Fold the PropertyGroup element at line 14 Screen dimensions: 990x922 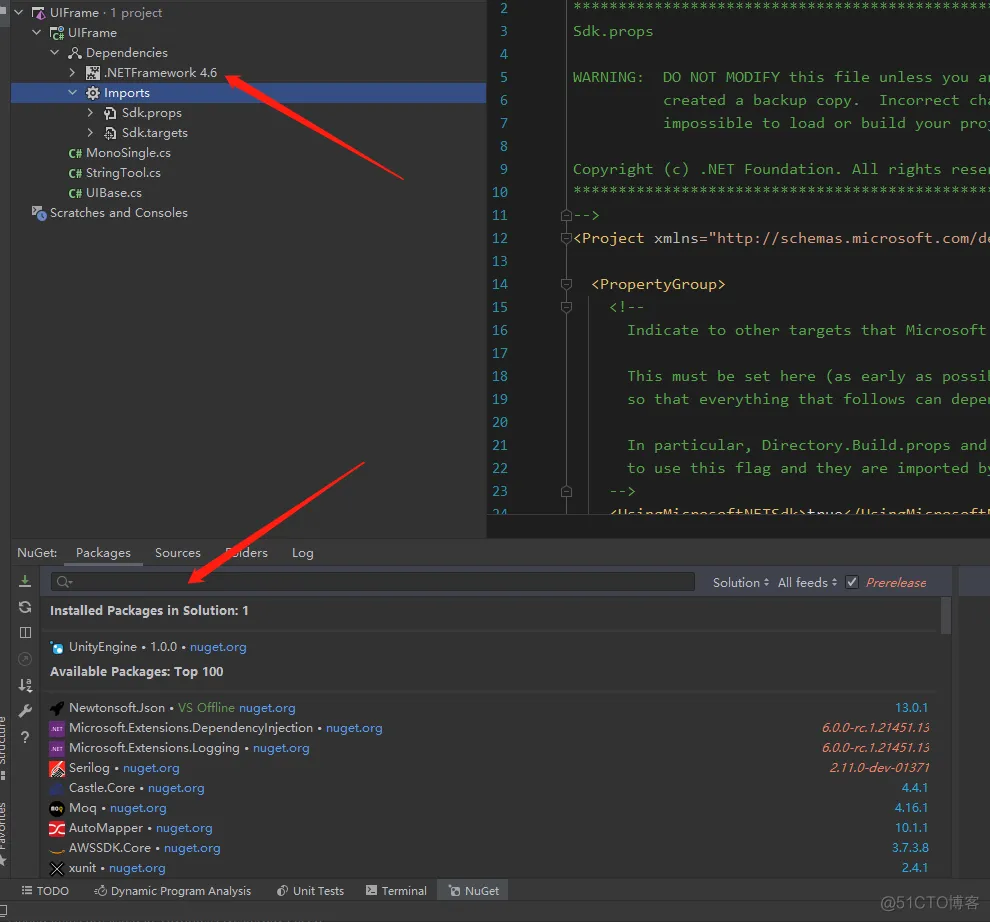(x=566, y=284)
